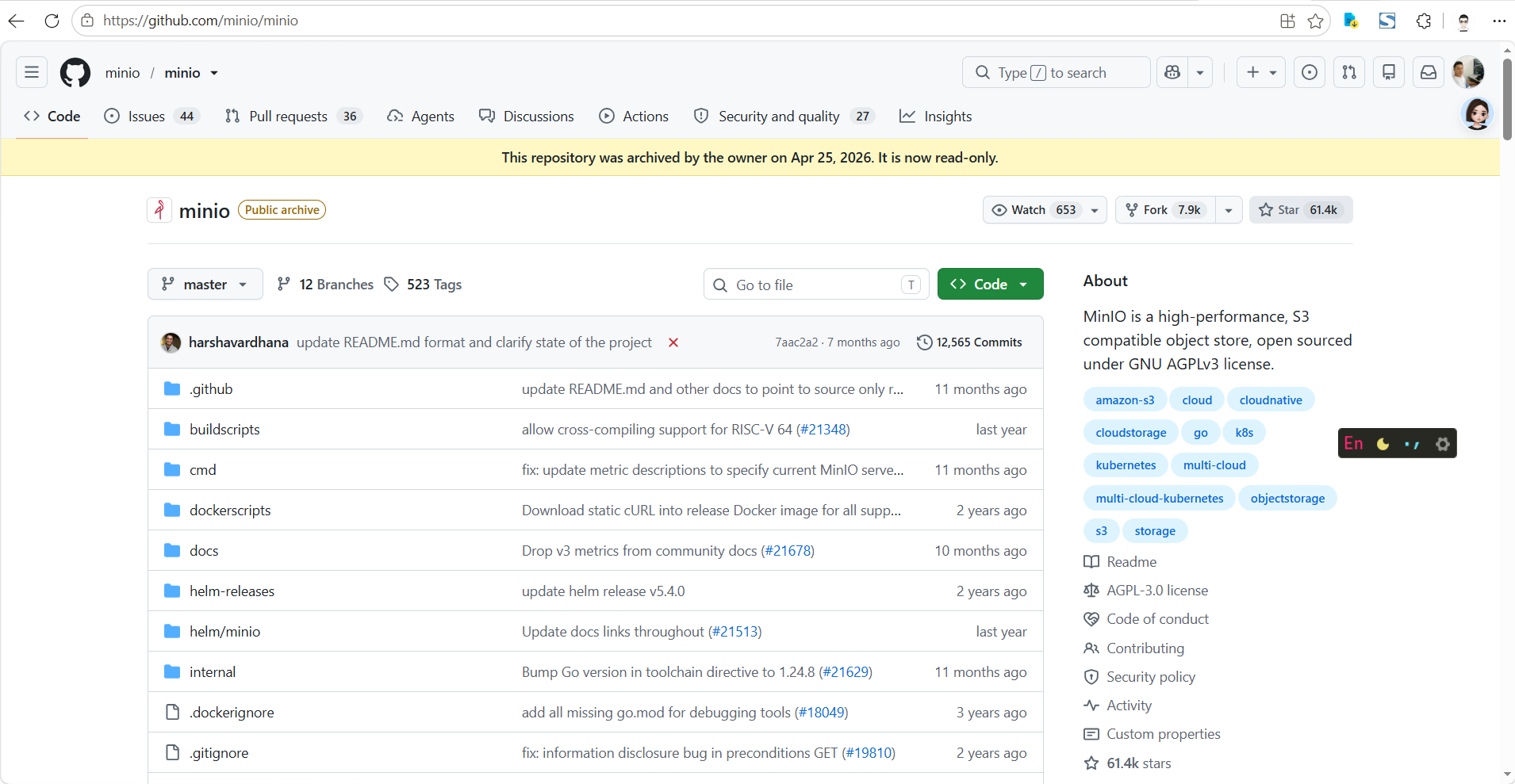This screenshot has width=1515, height=784.
Task: Star the minio repository
Action: tap(1301, 210)
